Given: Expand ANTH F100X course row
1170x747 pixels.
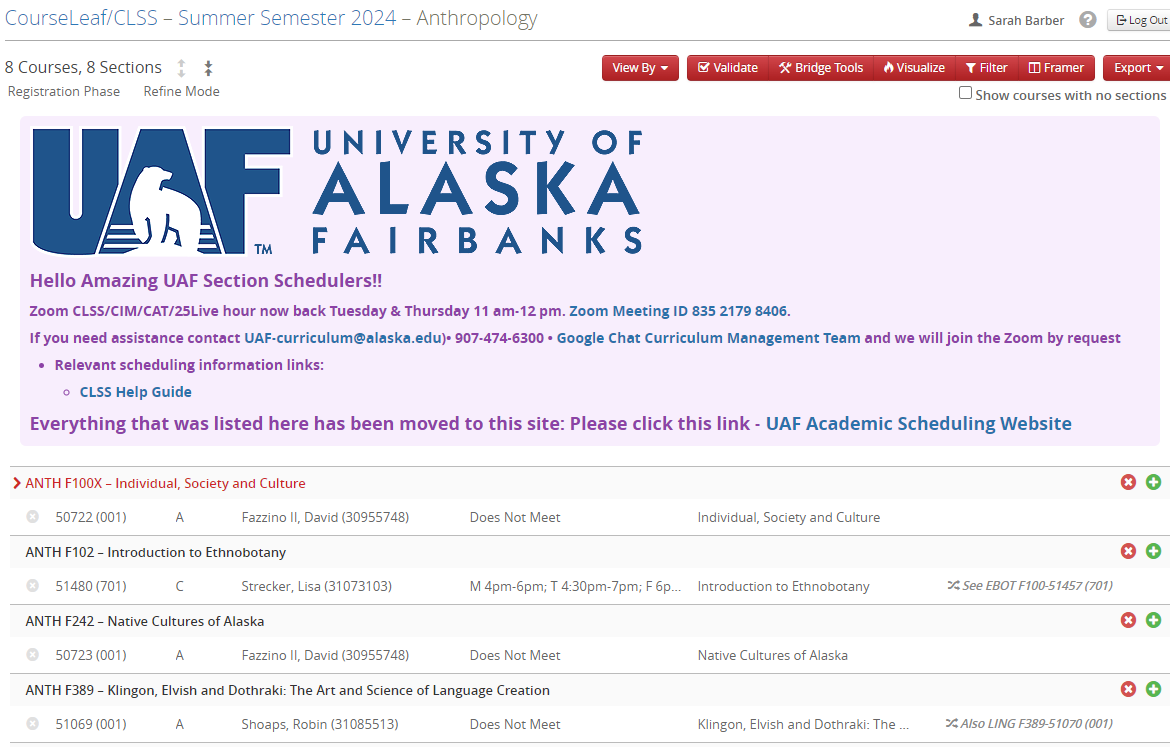Looking at the screenshot, I should coord(17,483).
